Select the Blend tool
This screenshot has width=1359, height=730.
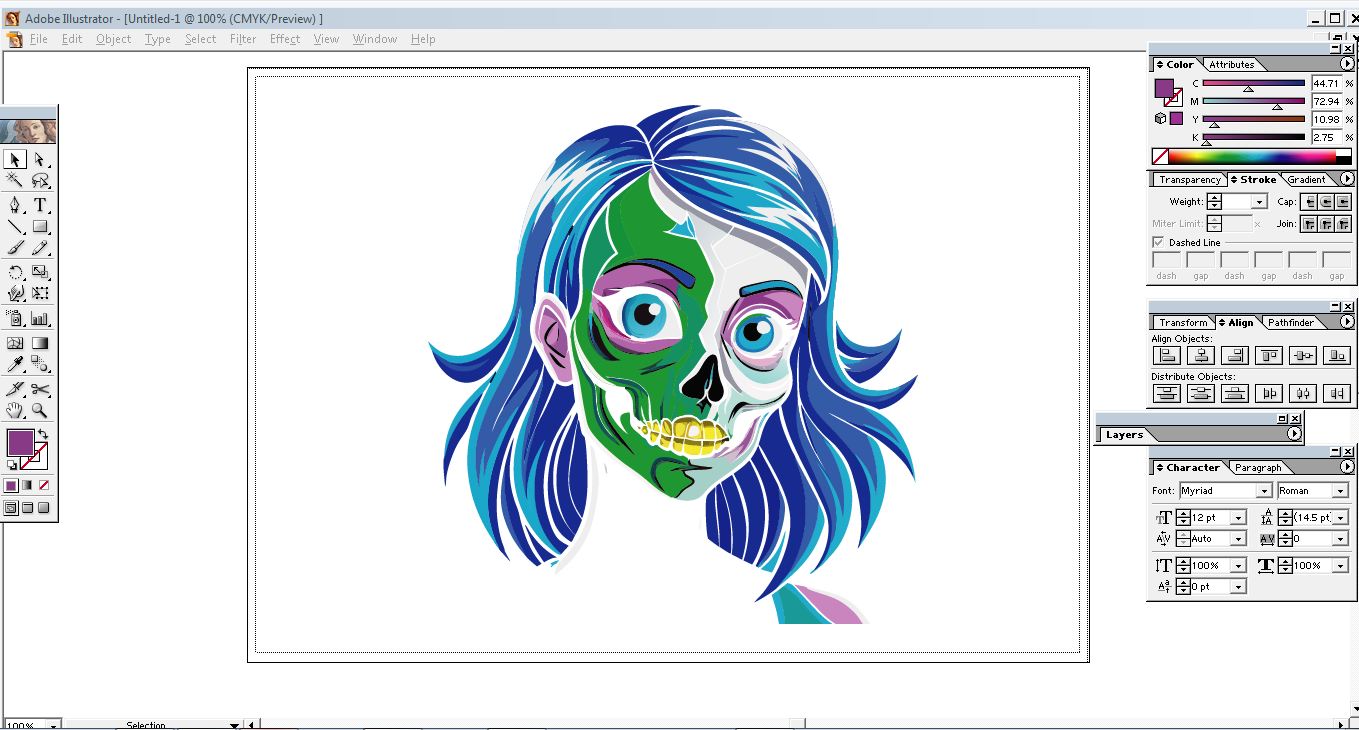click(x=40, y=365)
